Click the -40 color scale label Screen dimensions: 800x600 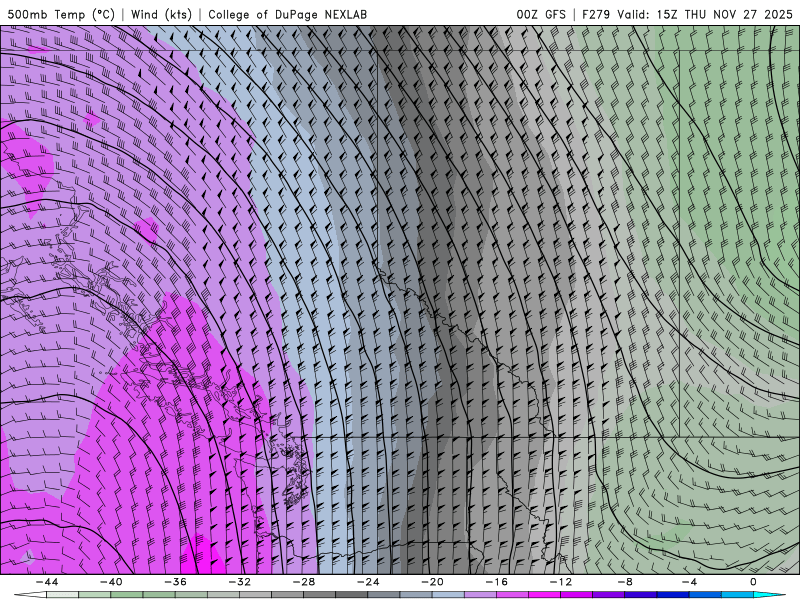[111, 582]
